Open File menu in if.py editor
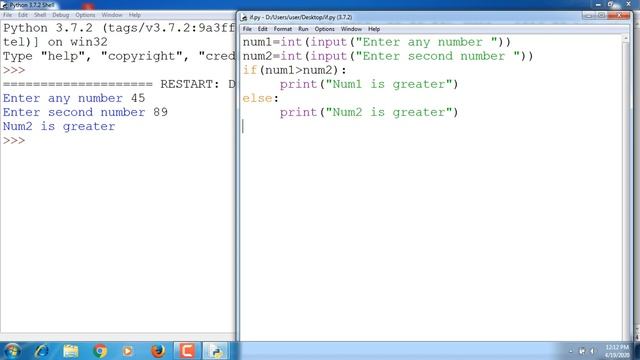Screen dimensions: 640x360 tap(247, 29)
